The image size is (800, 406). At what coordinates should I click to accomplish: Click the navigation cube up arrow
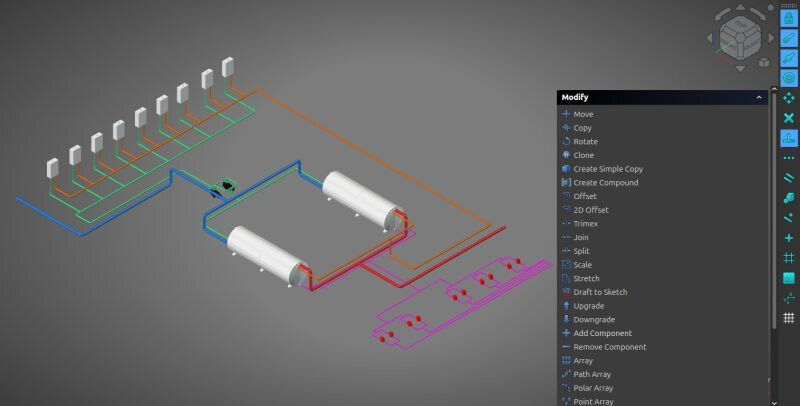(738, 7)
